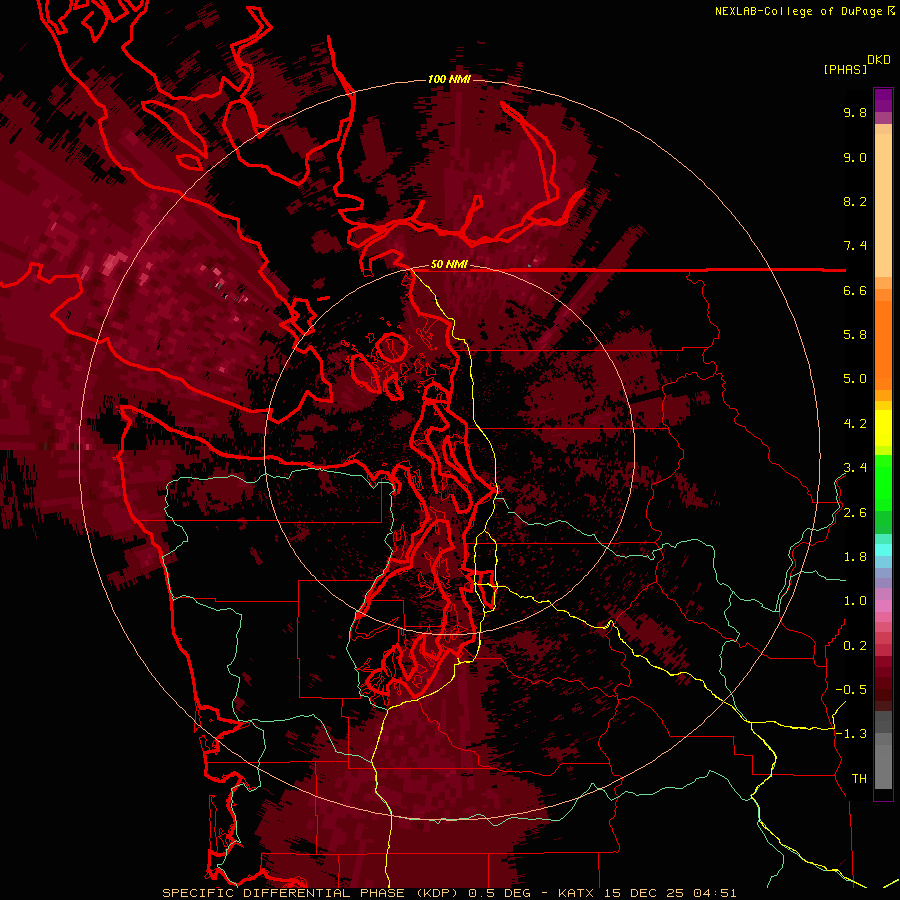Click the 100 NMI range ring label
Viewport: 900px width, 900px height.
point(449,79)
